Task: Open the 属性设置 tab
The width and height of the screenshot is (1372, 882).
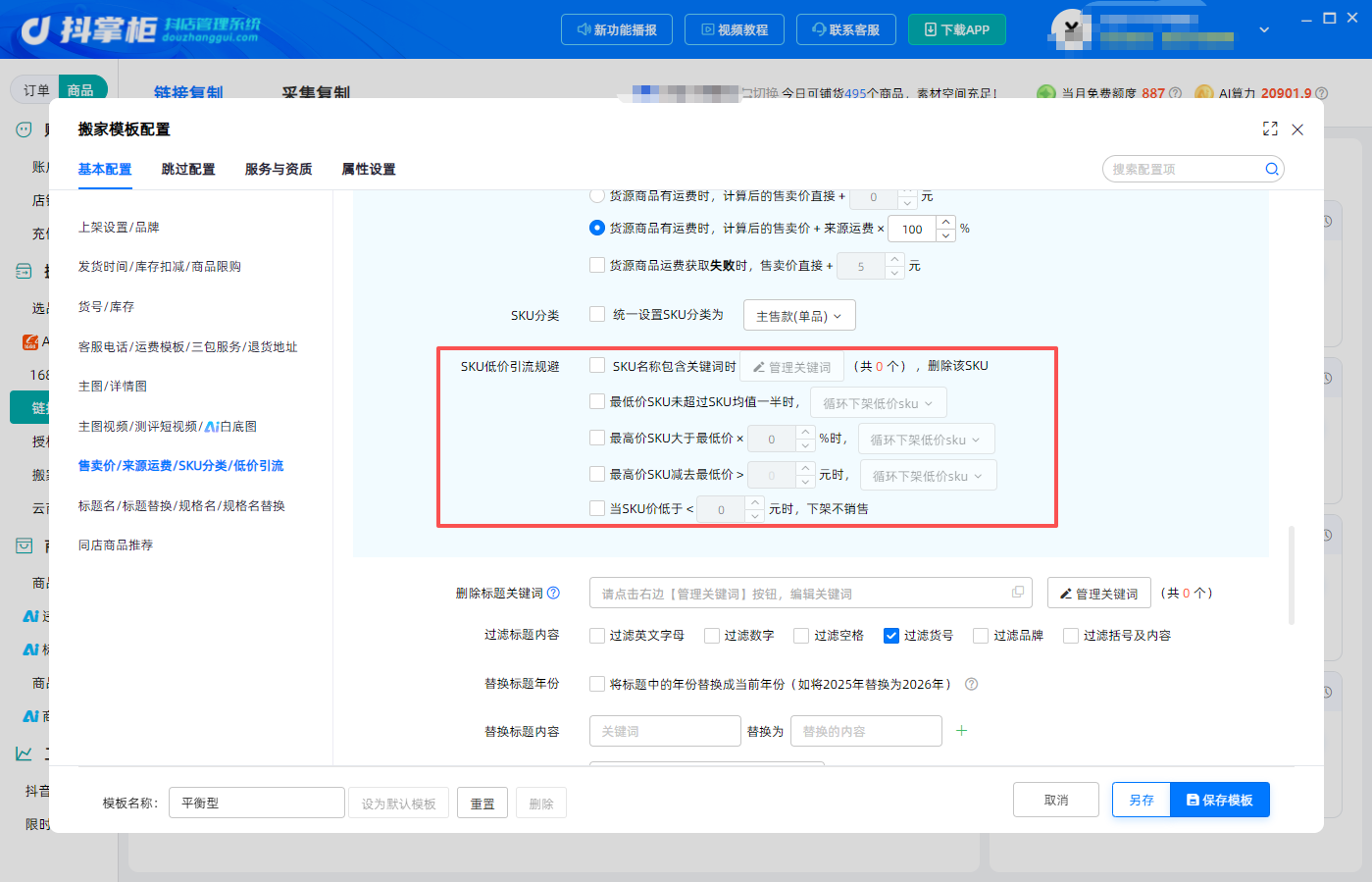Action: click(x=369, y=169)
